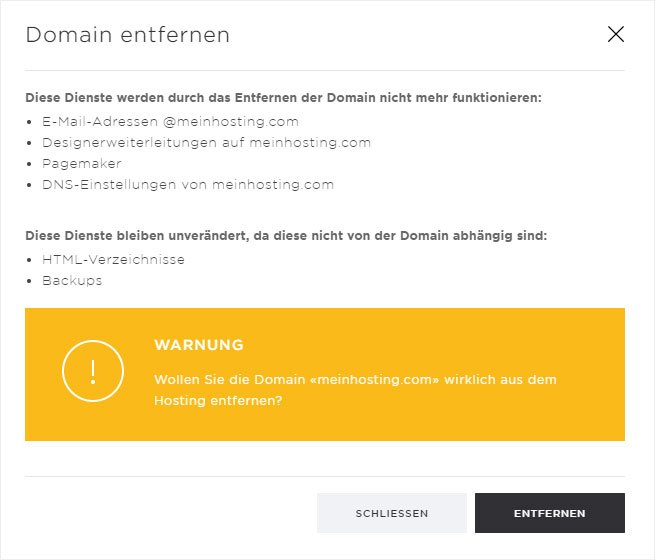Click bullet point beside Pagemaker

tap(29, 164)
